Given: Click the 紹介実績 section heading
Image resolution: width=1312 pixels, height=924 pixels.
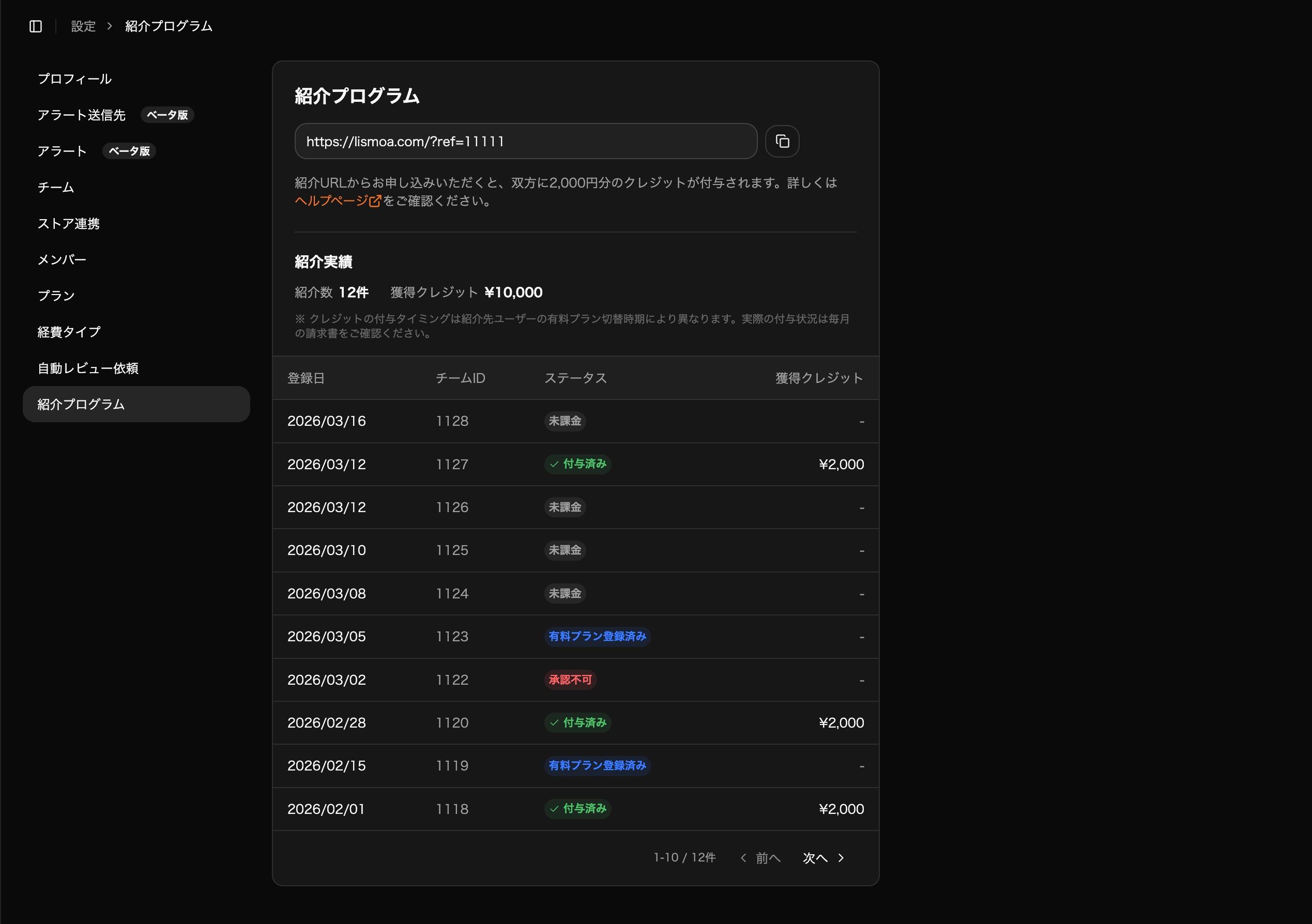Looking at the screenshot, I should click(324, 261).
